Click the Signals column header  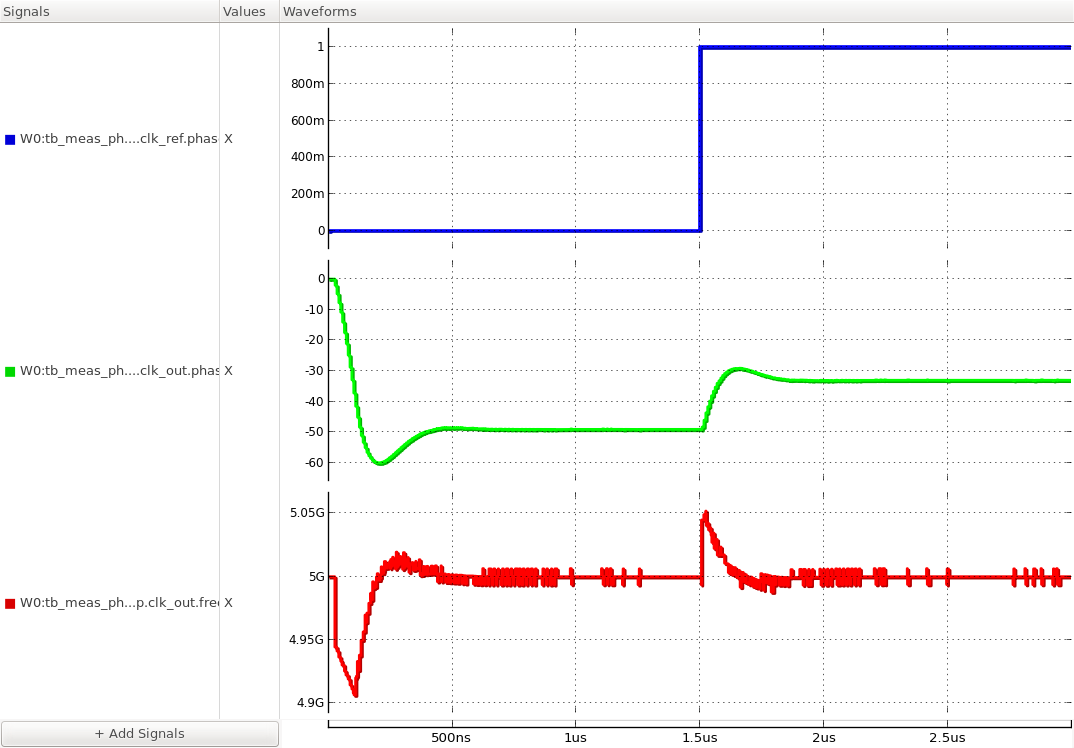pos(26,11)
